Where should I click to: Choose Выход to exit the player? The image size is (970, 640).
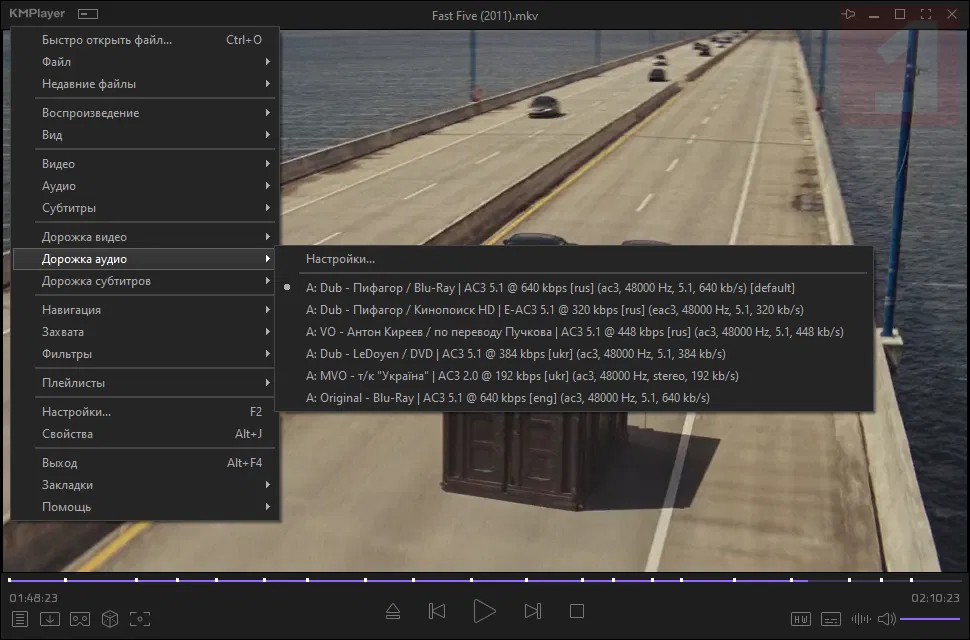[145, 463]
